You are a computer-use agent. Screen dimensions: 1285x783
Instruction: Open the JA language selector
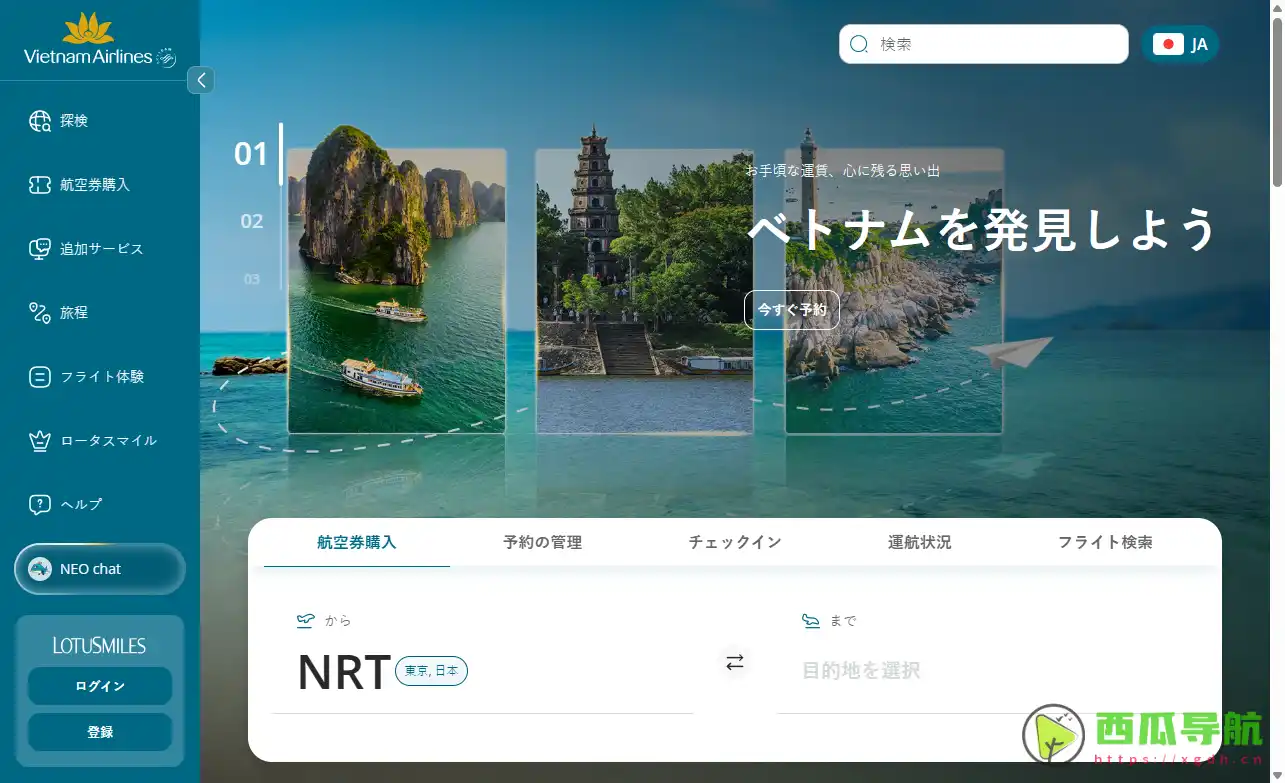click(1181, 44)
